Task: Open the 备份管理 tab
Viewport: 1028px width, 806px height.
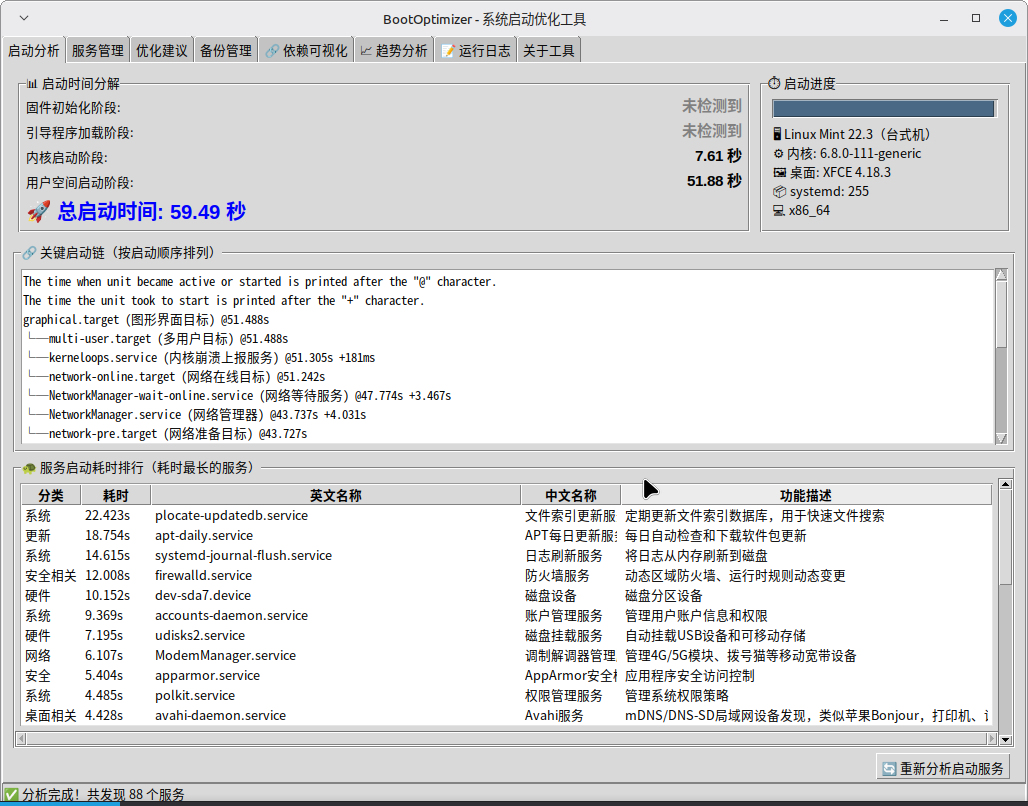Action: (226, 50)
